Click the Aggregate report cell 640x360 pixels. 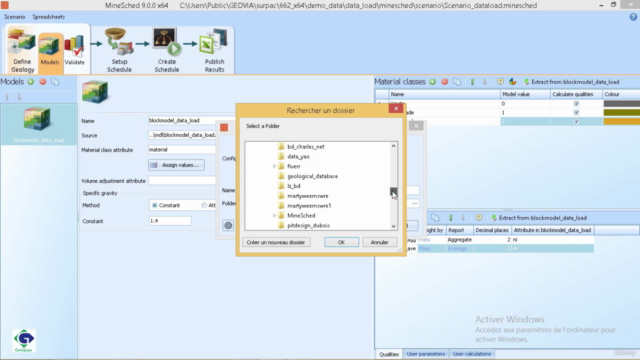pyautogui.click(x=459, y=240)
